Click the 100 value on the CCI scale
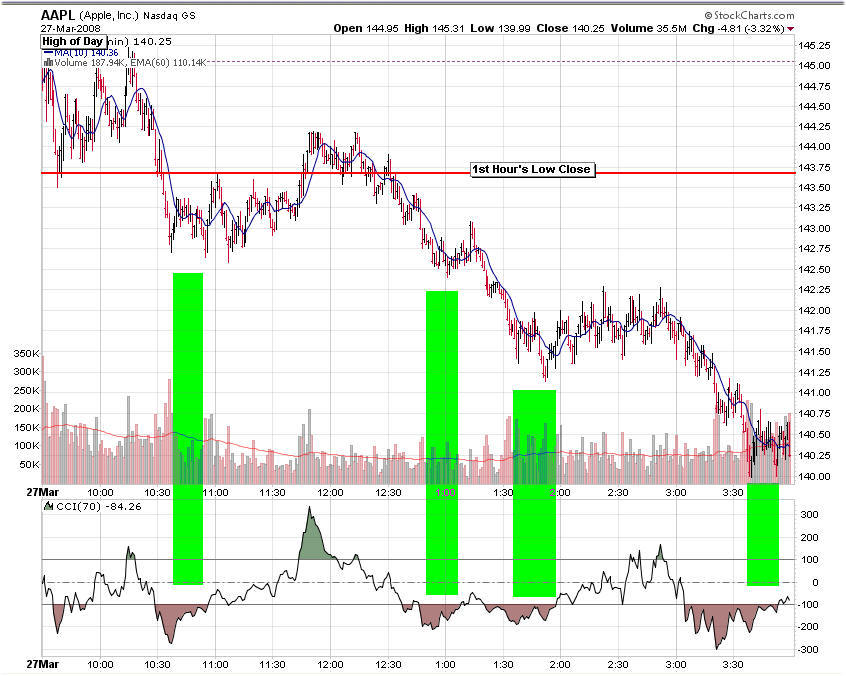 click(x=809, y=560)
